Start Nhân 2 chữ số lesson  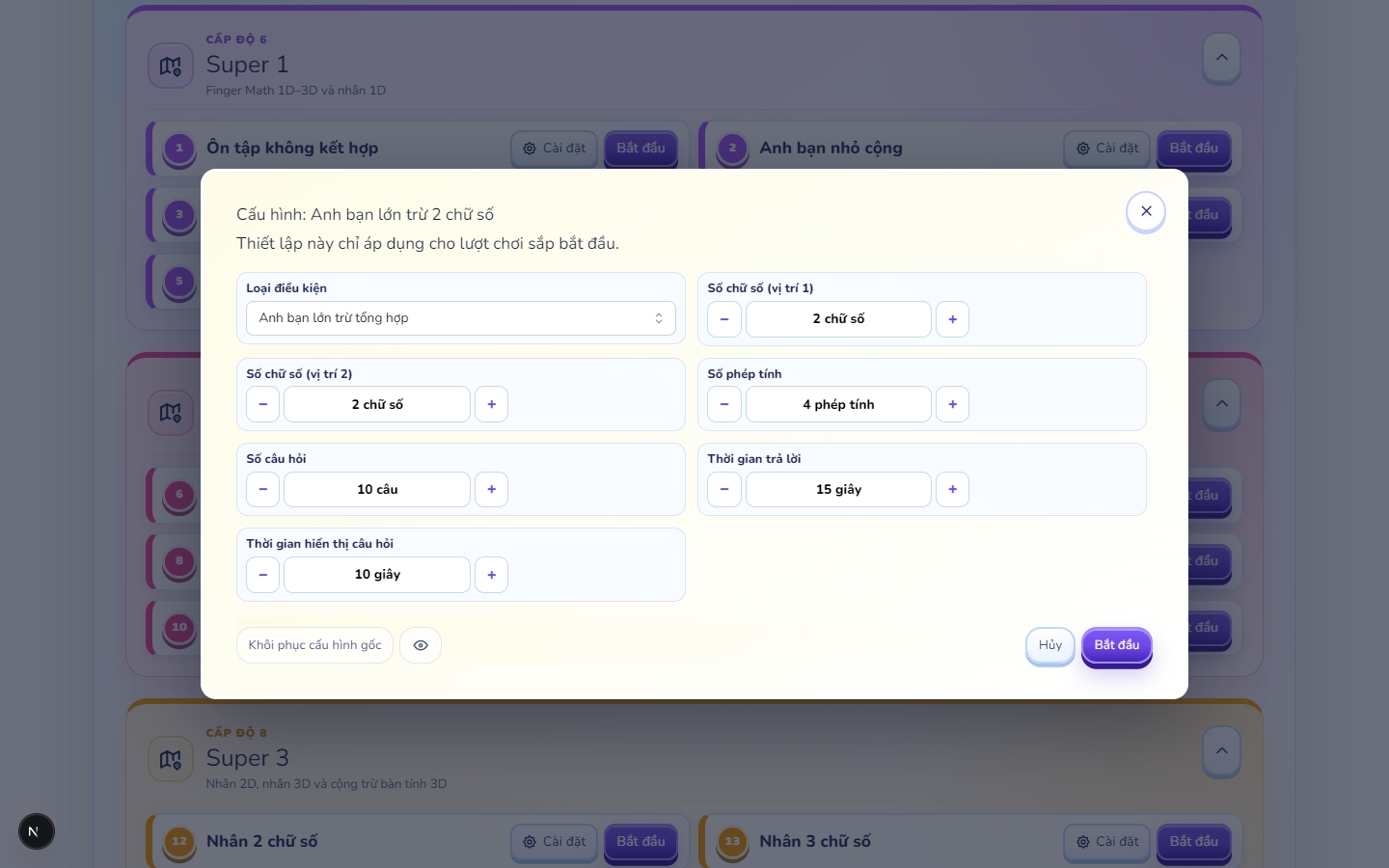641,842
